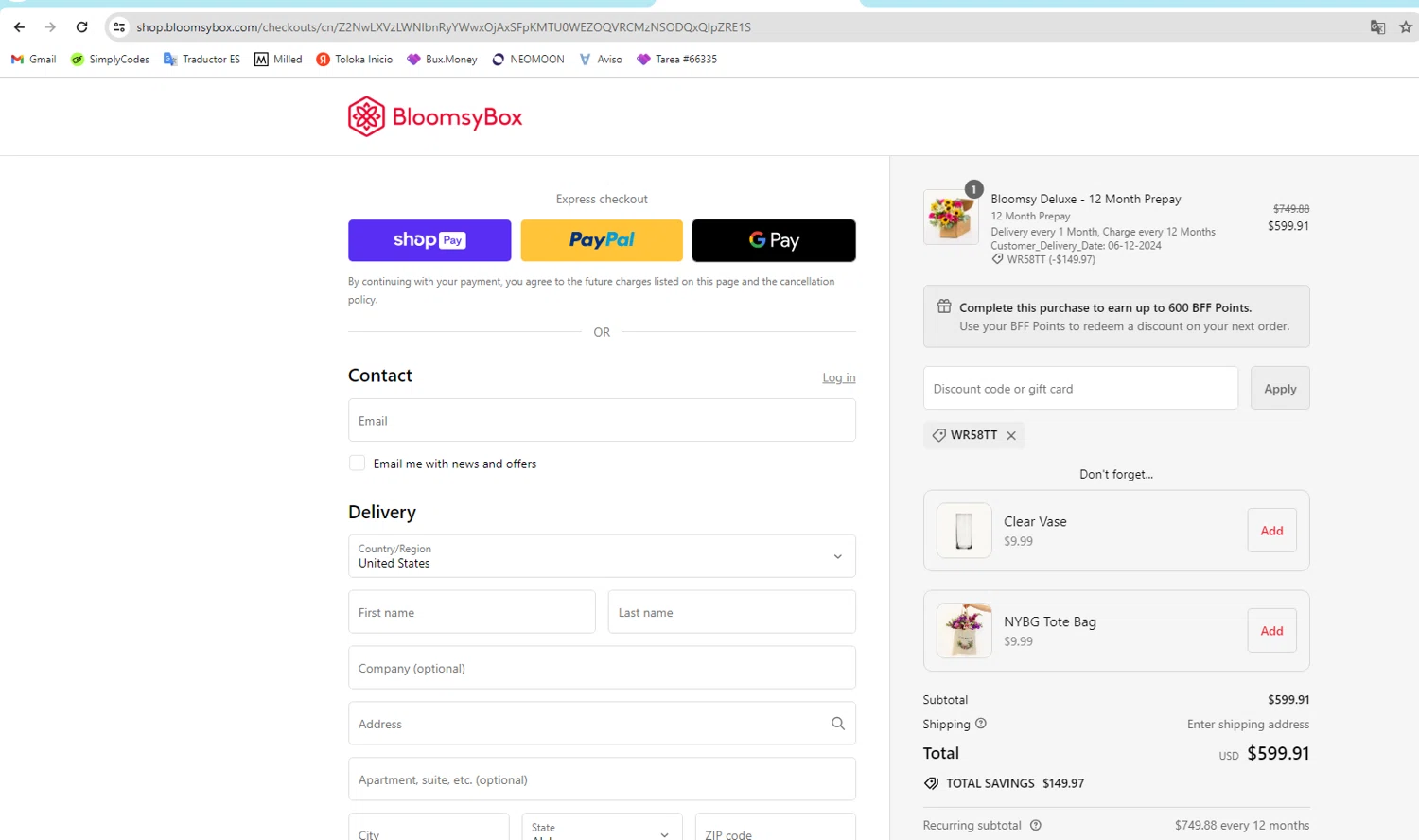Screen dimensions: 1419x840
Task: Go back with the browser back arrow
Action: [x=19, y=27]
